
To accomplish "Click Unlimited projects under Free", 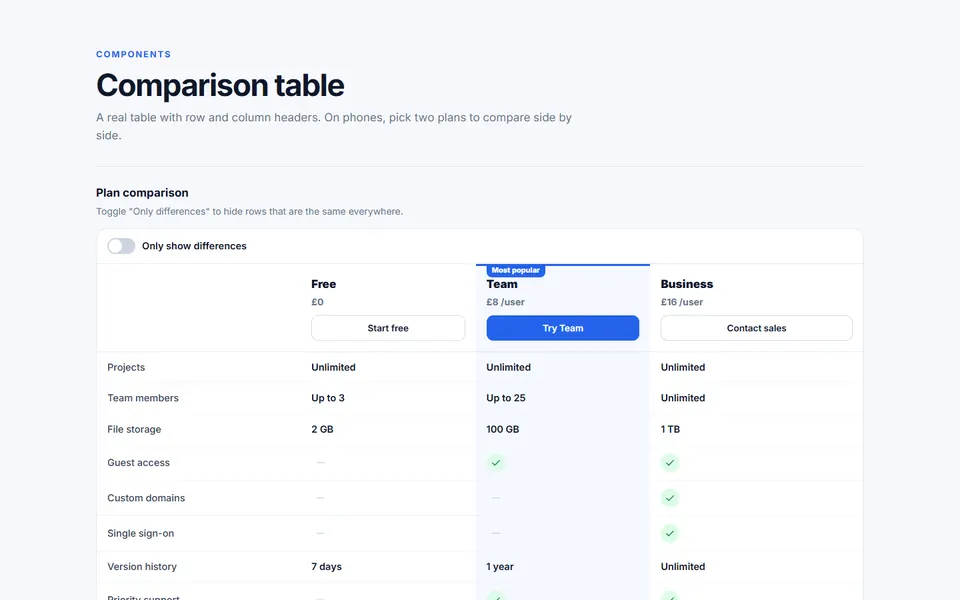I will (x=333, y=367).
